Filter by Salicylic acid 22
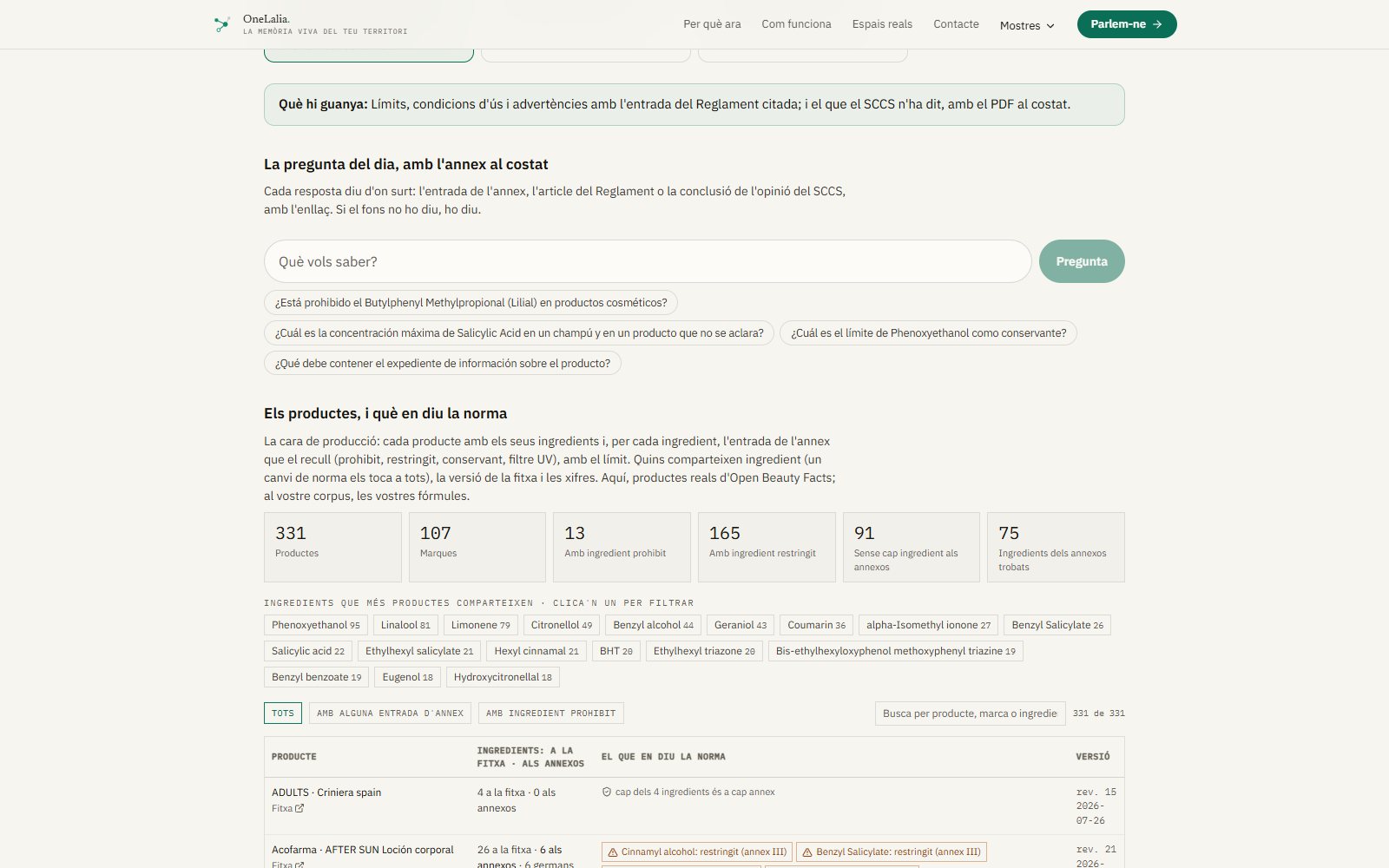This screenshot has width=1389, height=868. click(308, 651)
